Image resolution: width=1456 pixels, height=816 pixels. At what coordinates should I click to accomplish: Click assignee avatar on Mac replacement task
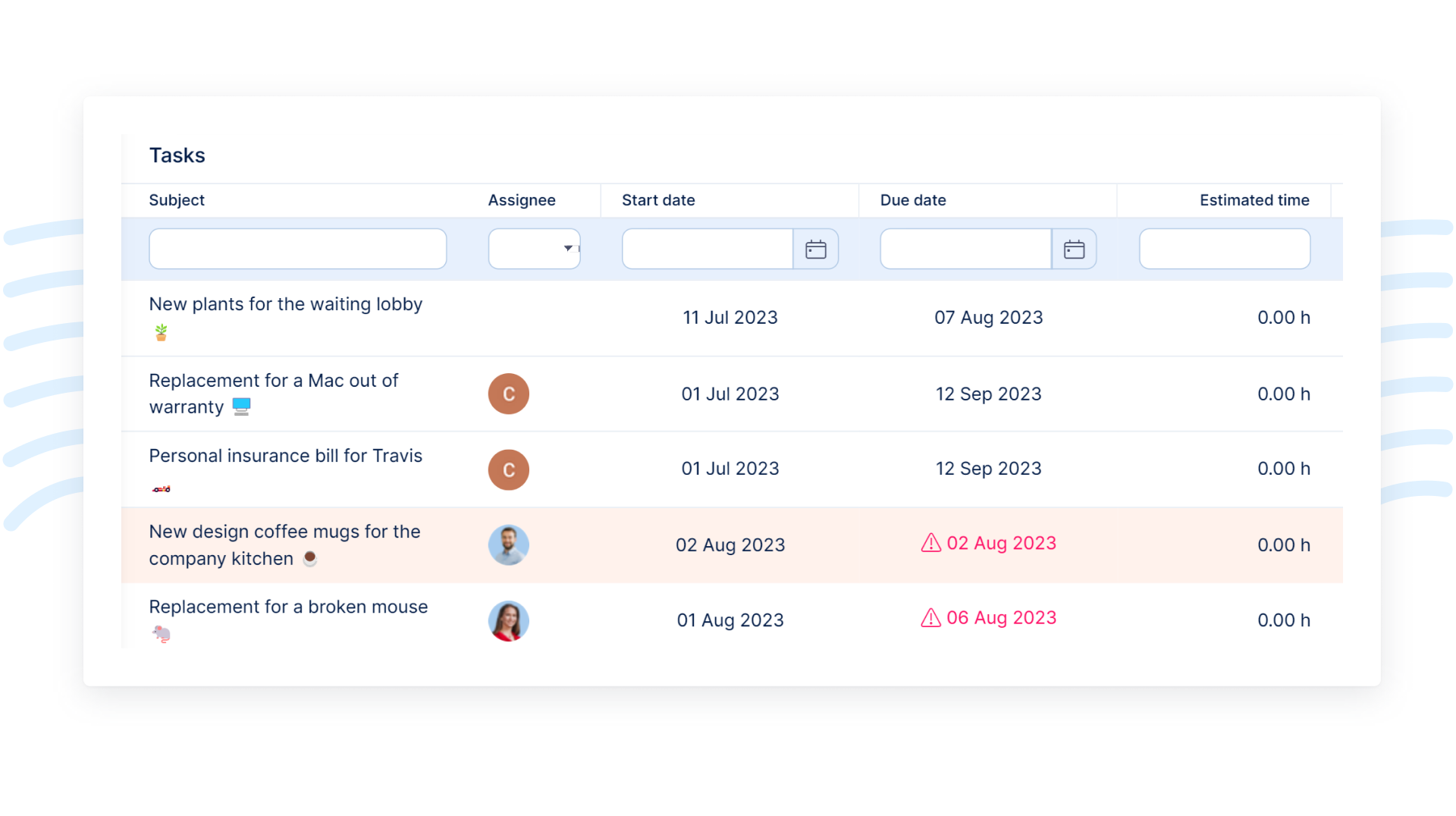coord(508,394)
